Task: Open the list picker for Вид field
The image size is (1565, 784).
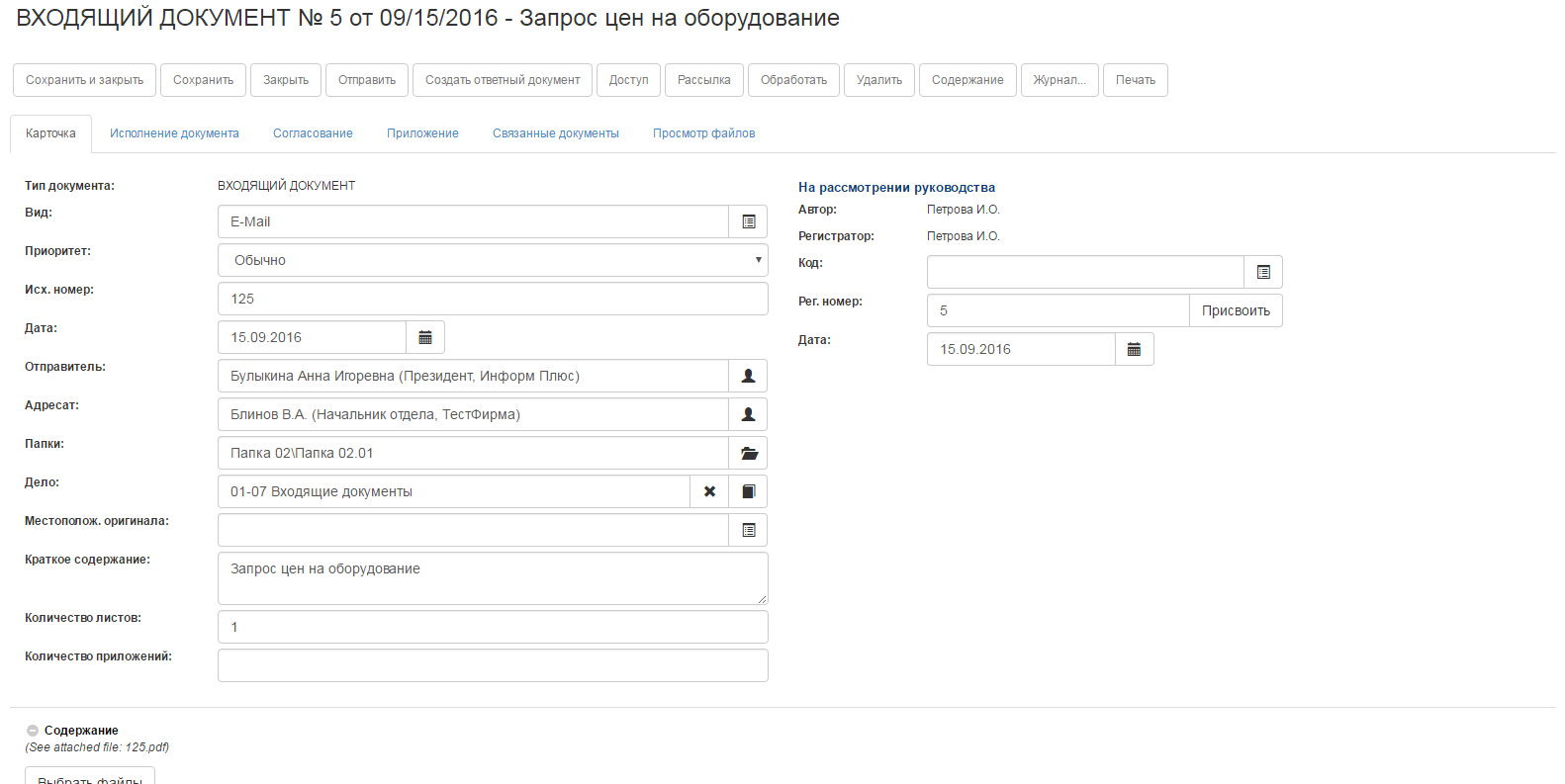Action: [x=748, y=221]
